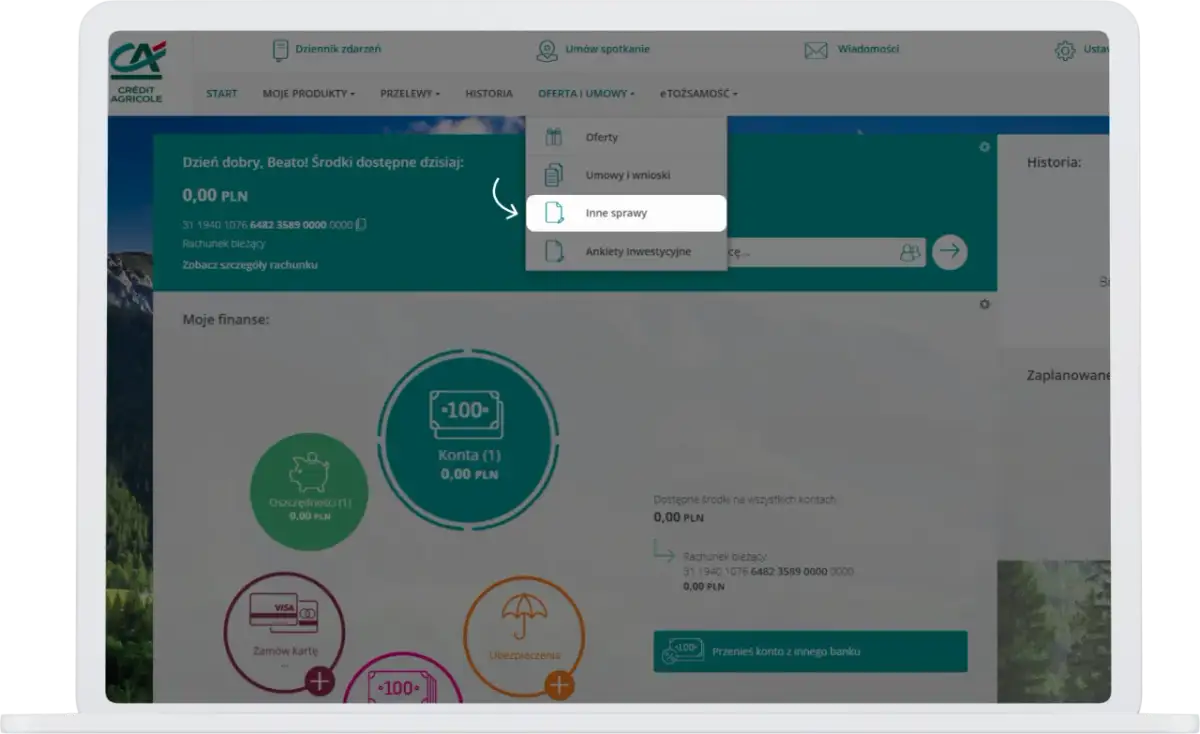This screenshot has height=734, width=1200.
Task: Open gear icon in Moje finanse panel
Action: [984, 304]
